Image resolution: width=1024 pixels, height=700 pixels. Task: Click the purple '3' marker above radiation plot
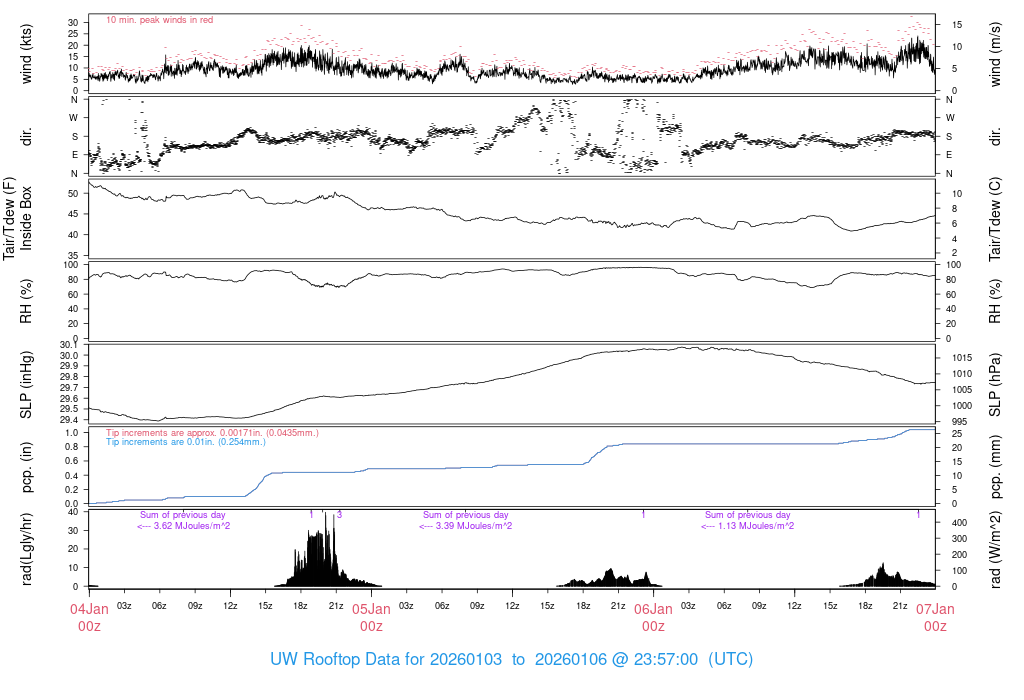click(340, 515)
